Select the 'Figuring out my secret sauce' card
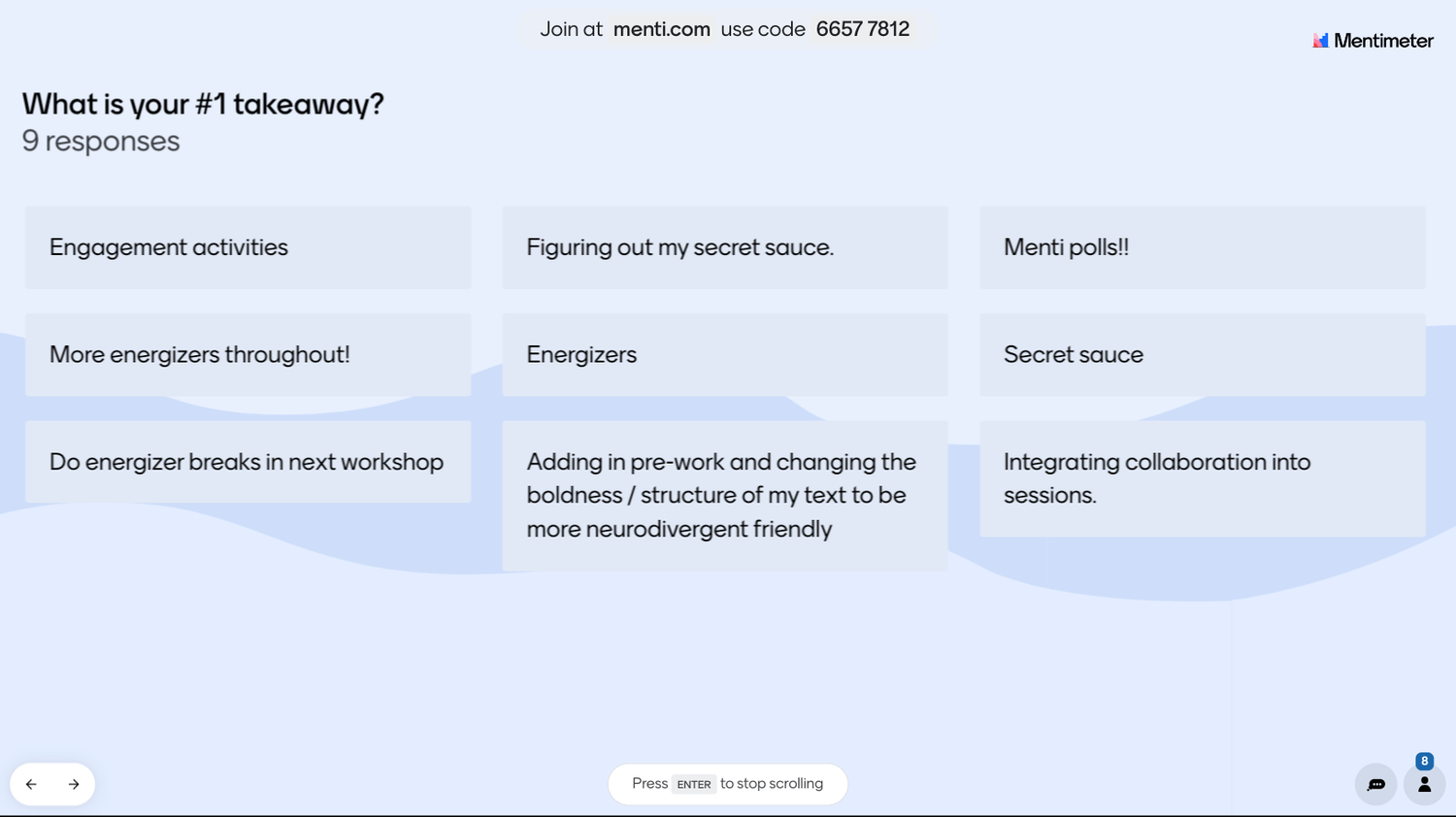 click(x=724, y=247)
